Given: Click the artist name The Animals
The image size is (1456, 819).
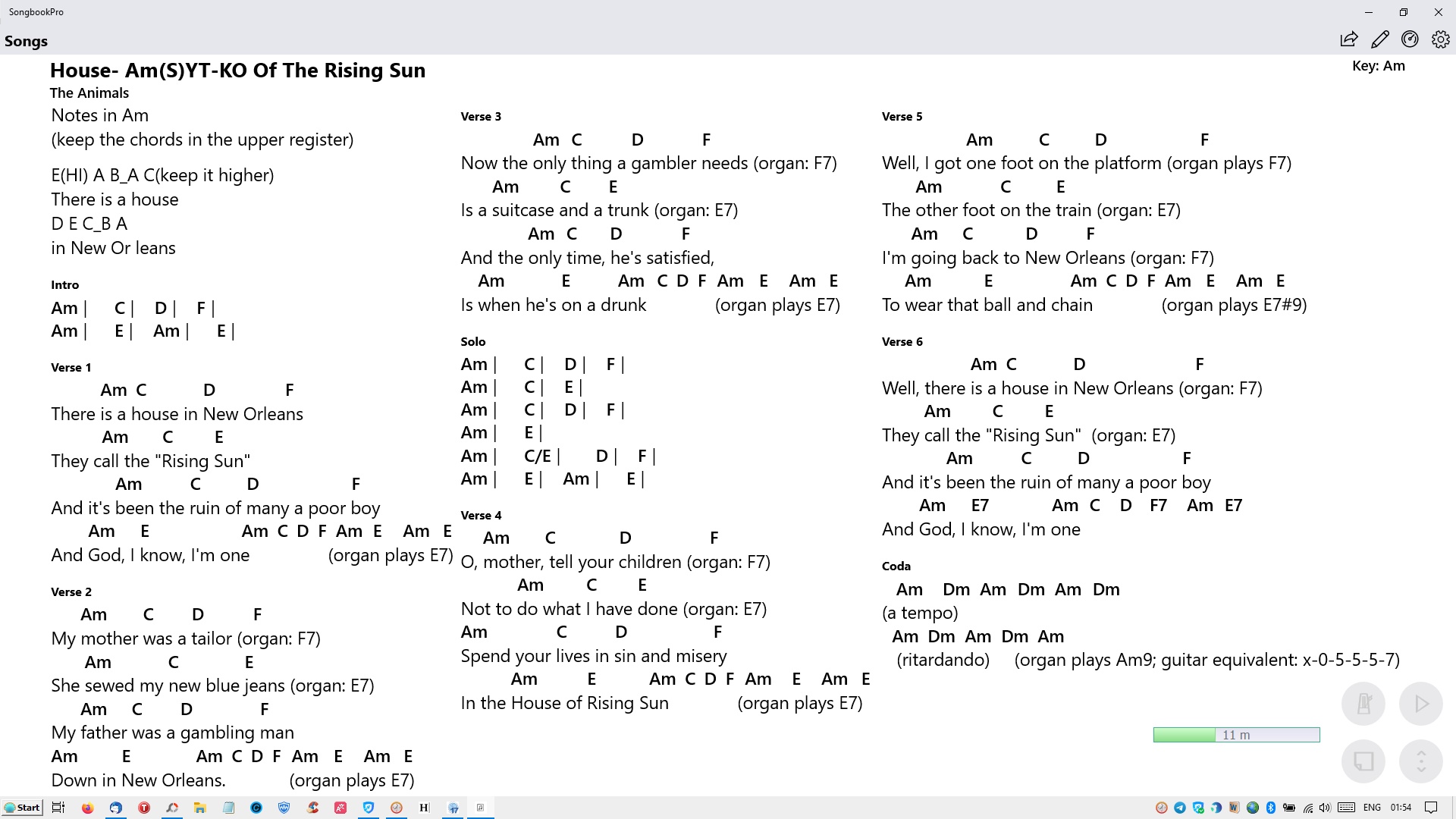Looking at the screenshot, I should point(89,93).
